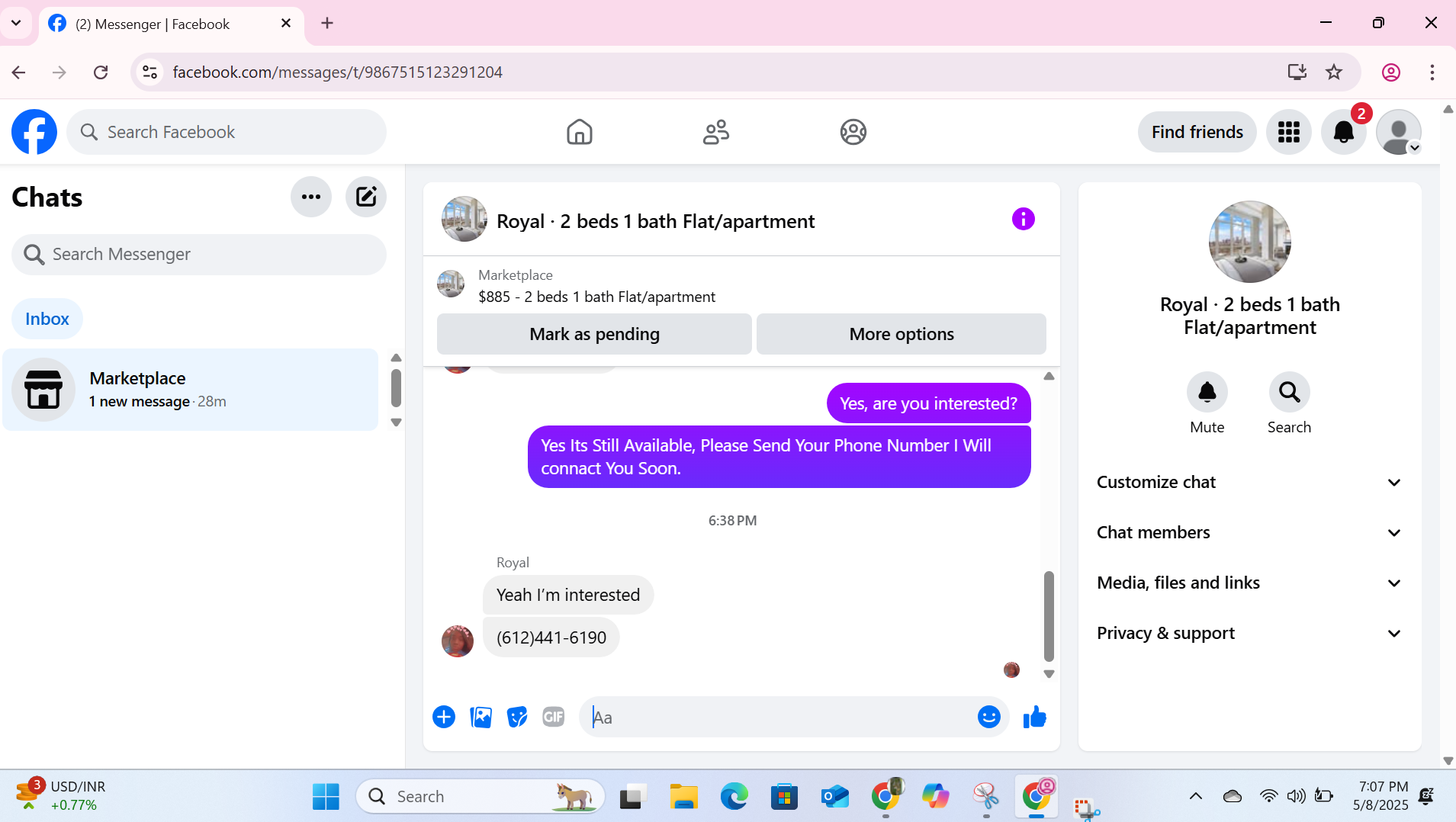This screenshot has height=822, width=1456.
Task: Expand Media, files and links section
Action: pyautogui.click(x=1250, y=583)
